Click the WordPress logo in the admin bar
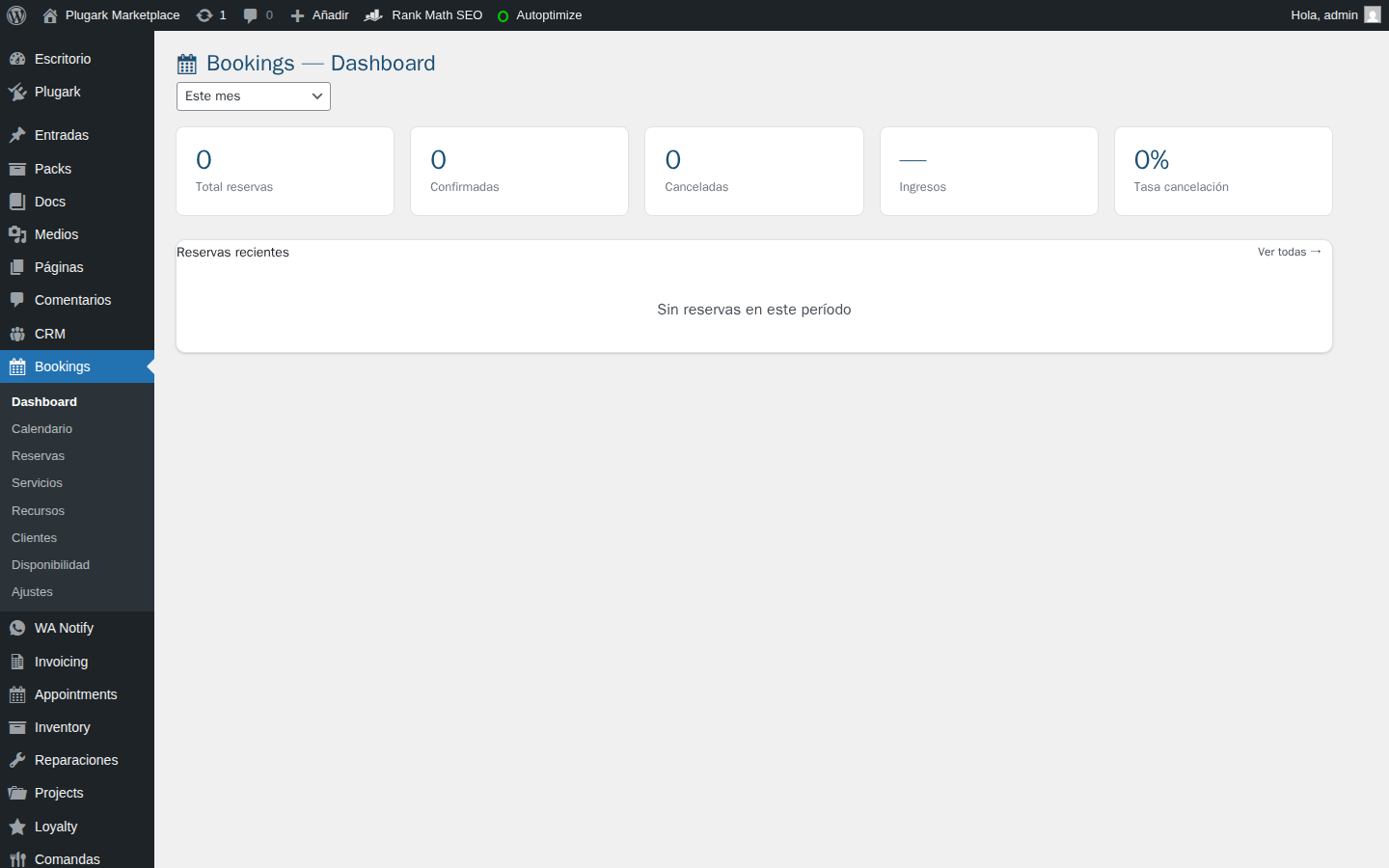The width and height of the screenshot is (1389, 868). pos(15,14)
